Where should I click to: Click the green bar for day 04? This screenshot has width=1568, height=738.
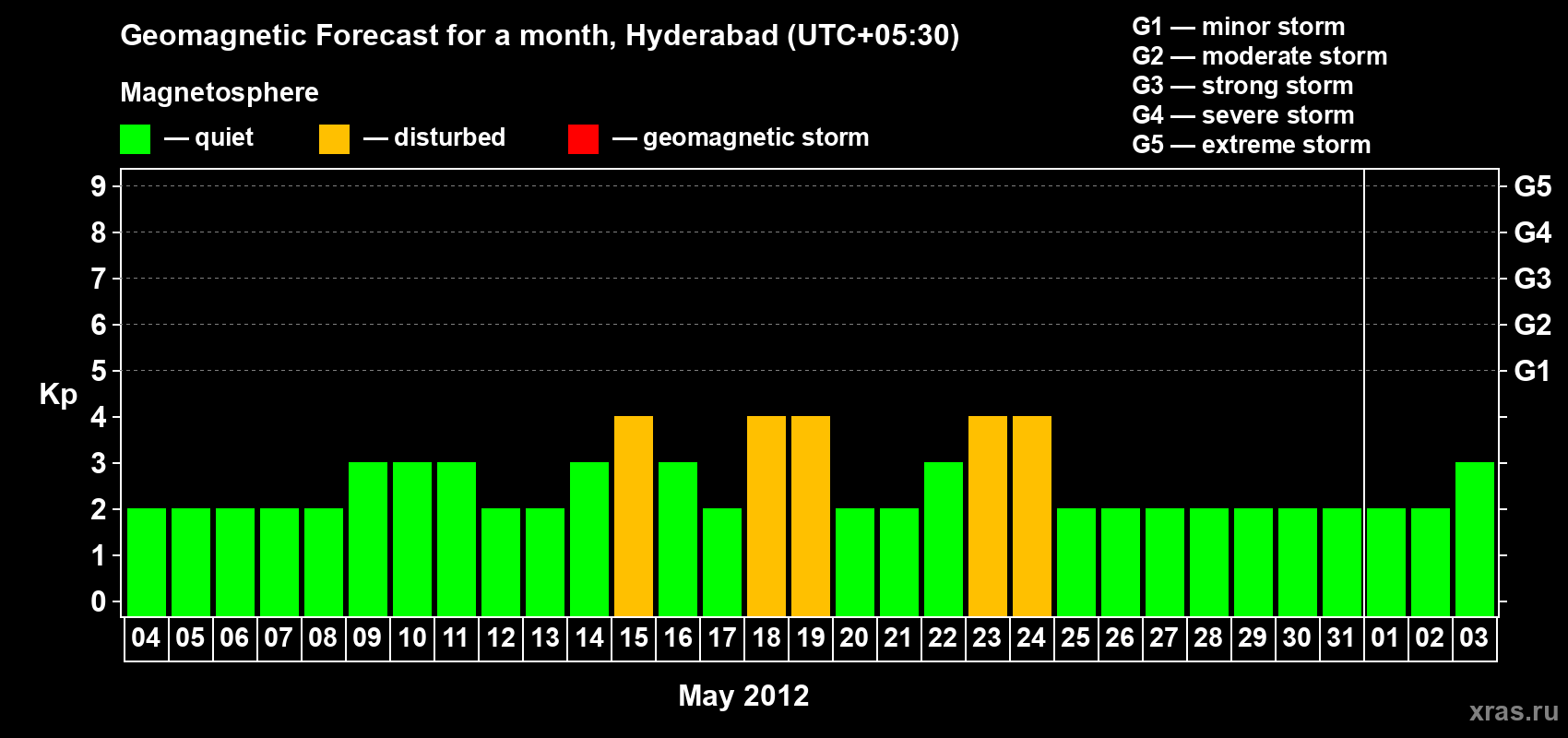click(x=147, y=562)
